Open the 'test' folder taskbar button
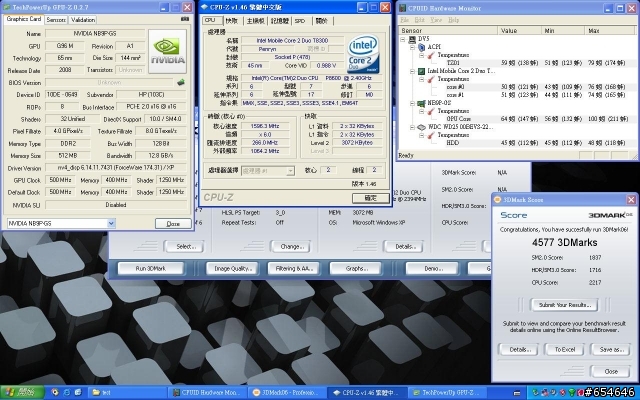Screen dimensions: 640x400 pyautogui.click(x=127, y=392)
